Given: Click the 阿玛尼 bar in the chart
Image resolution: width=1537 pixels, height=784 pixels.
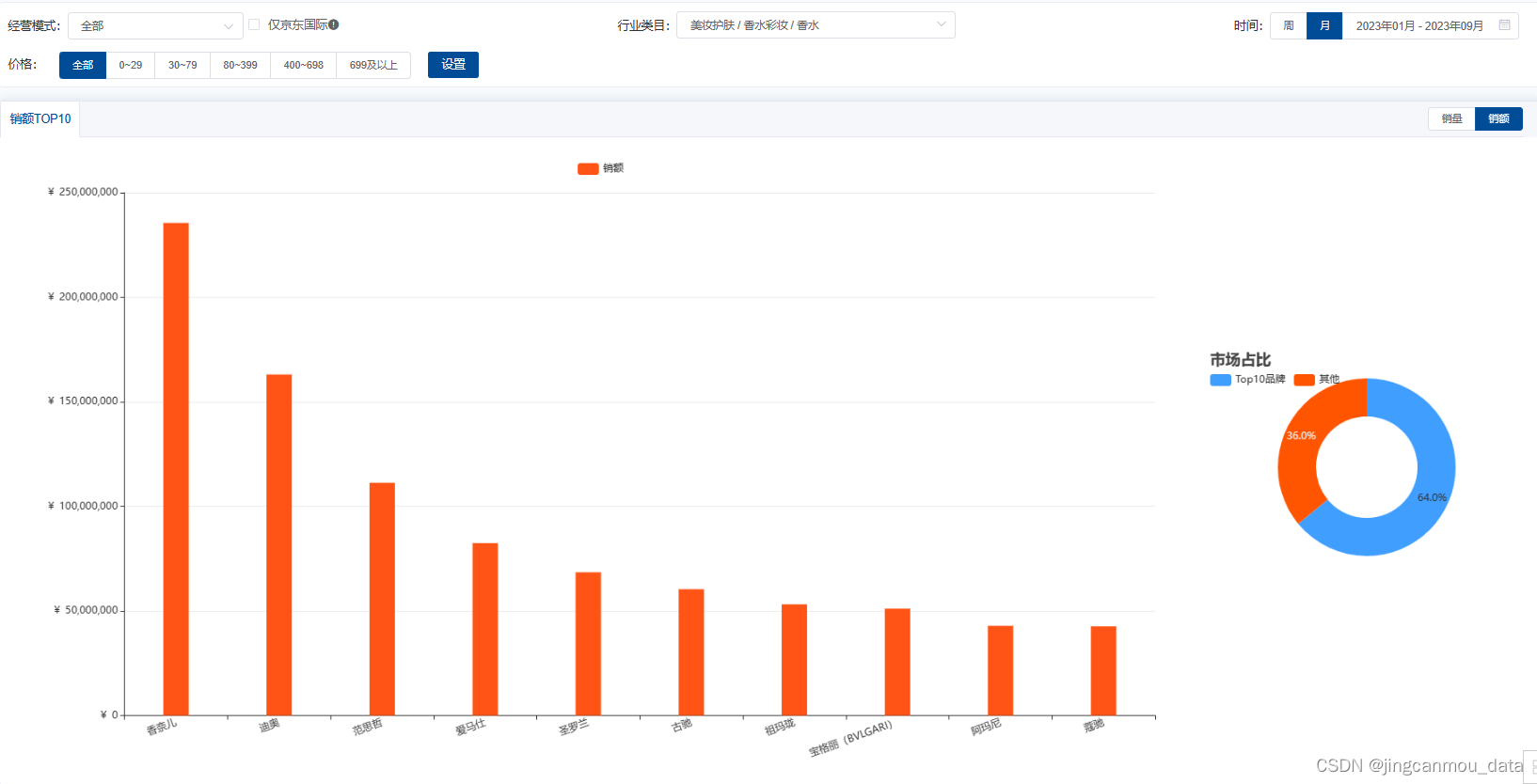Looking at the screenshot, I should (1001, 670).
